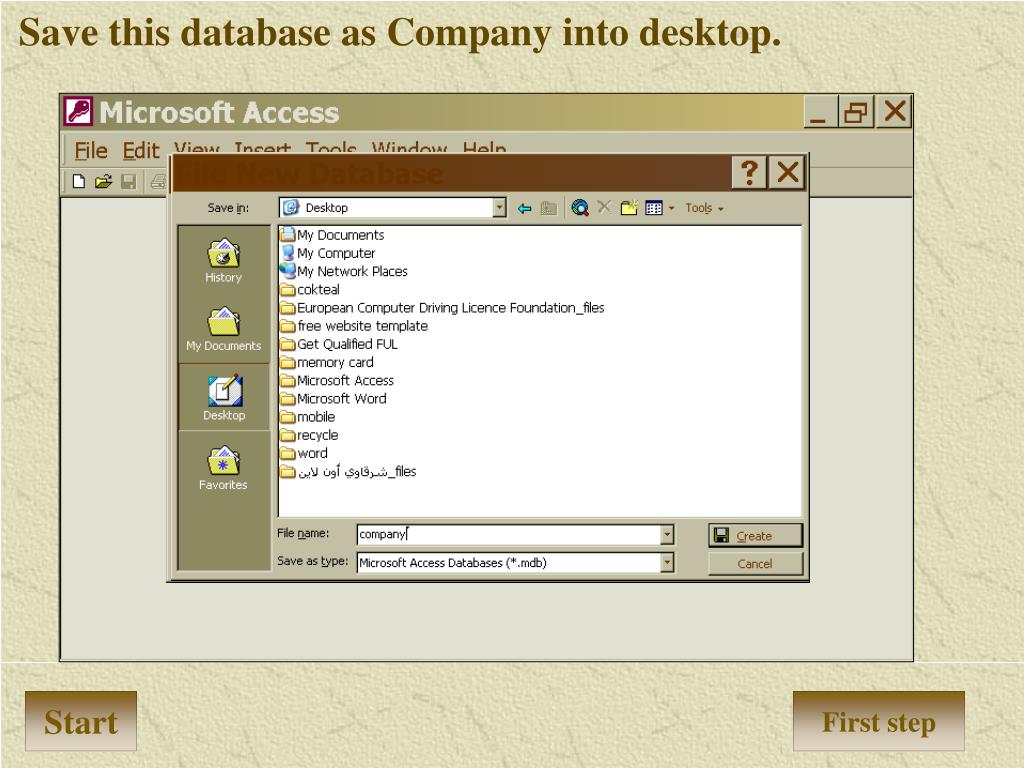Open the Edit menu

pos(140,151)
